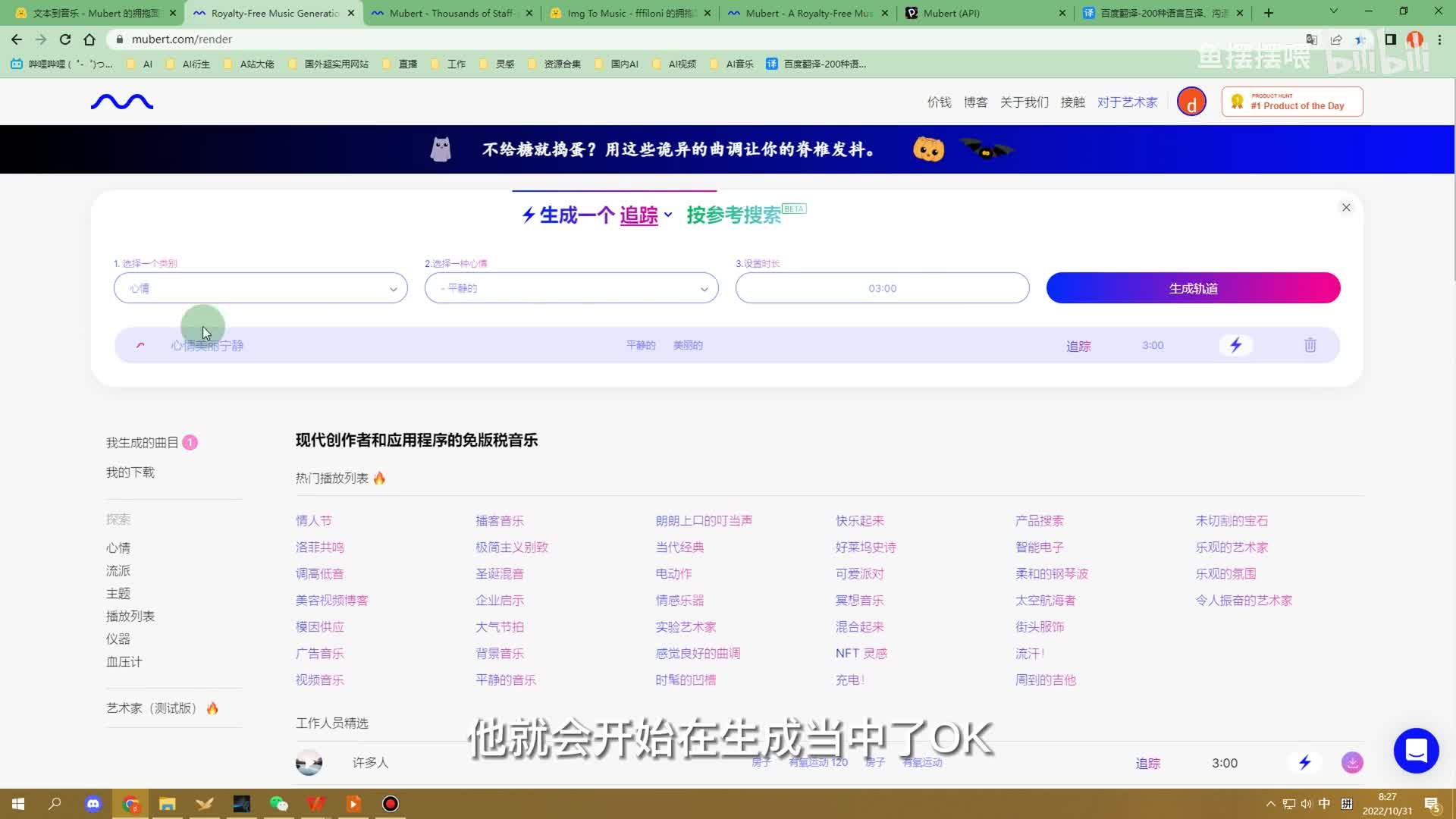
Task: Close the generator panel with X
Action: 1346,208
